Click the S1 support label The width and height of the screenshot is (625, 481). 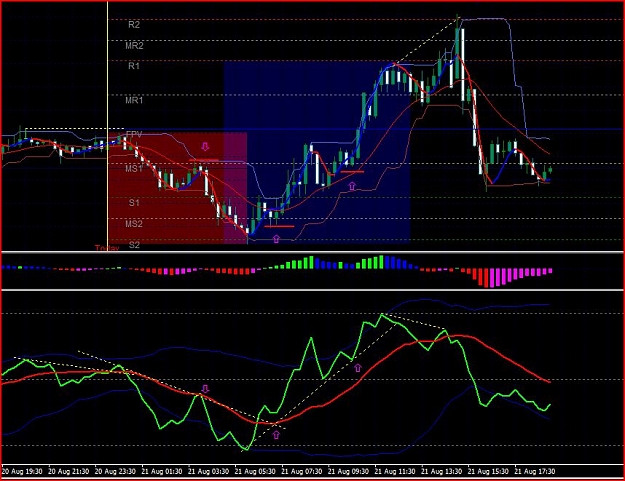coord(134,203)
